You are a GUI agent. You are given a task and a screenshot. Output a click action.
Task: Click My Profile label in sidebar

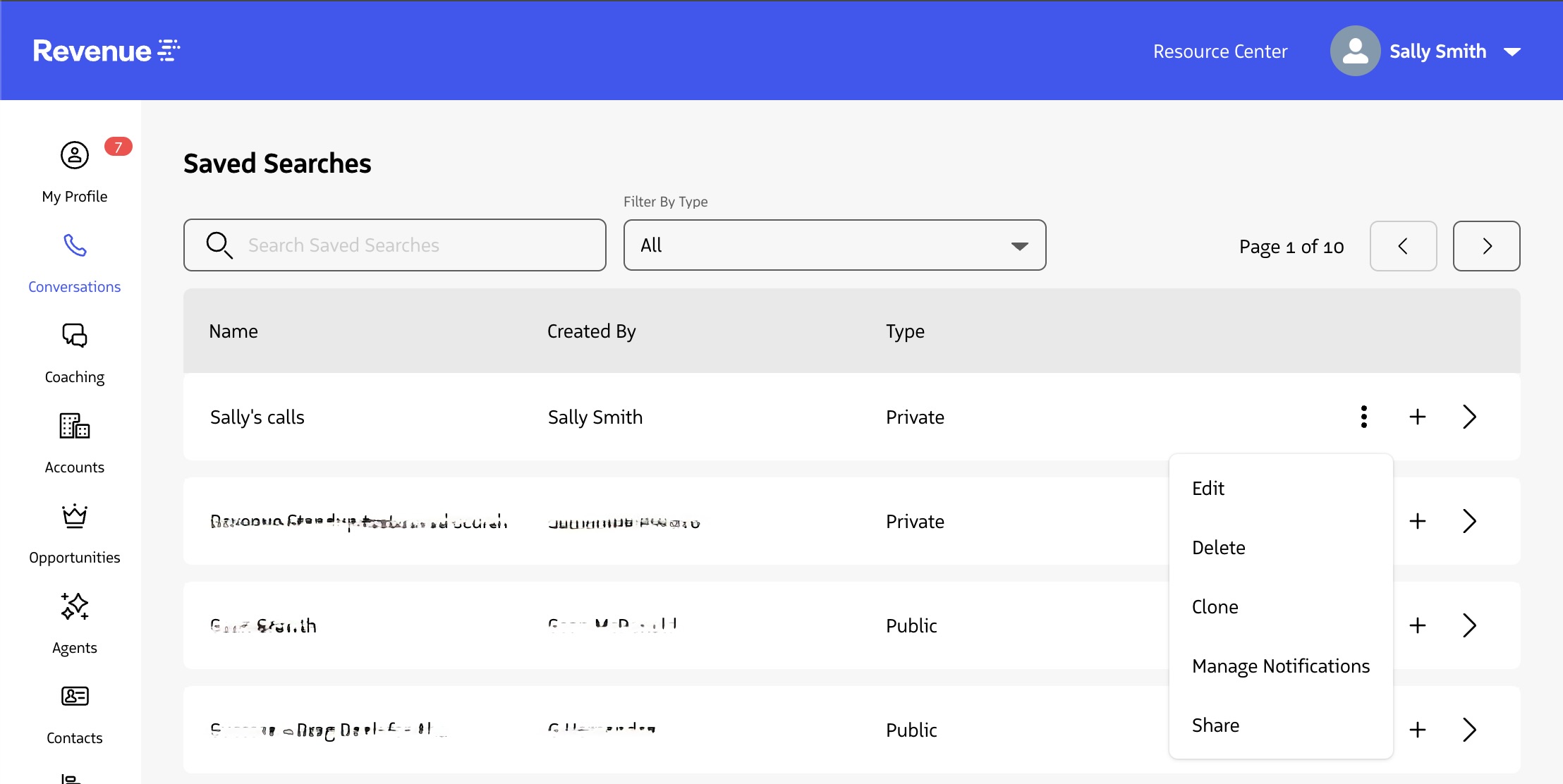(75, 197)
